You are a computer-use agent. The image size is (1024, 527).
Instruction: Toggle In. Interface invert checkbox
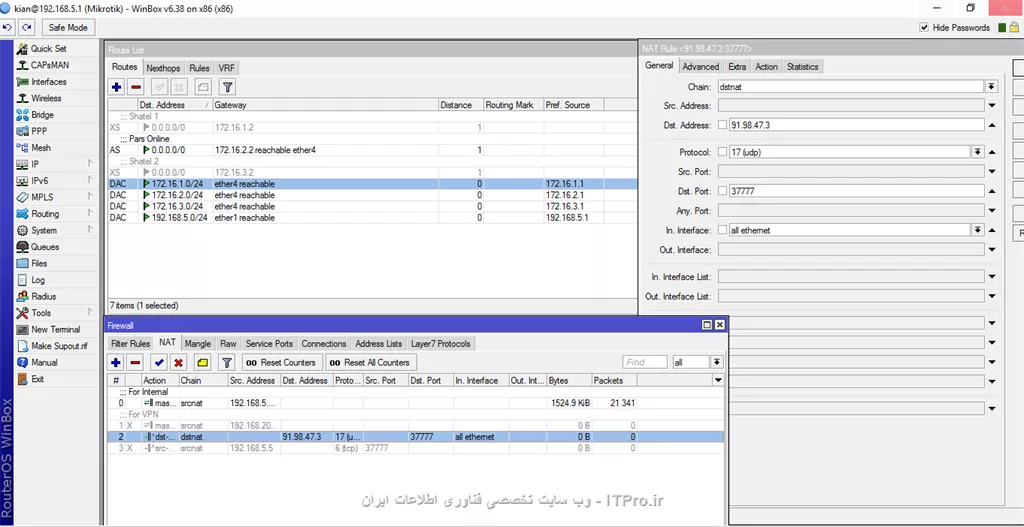point(722,230)
